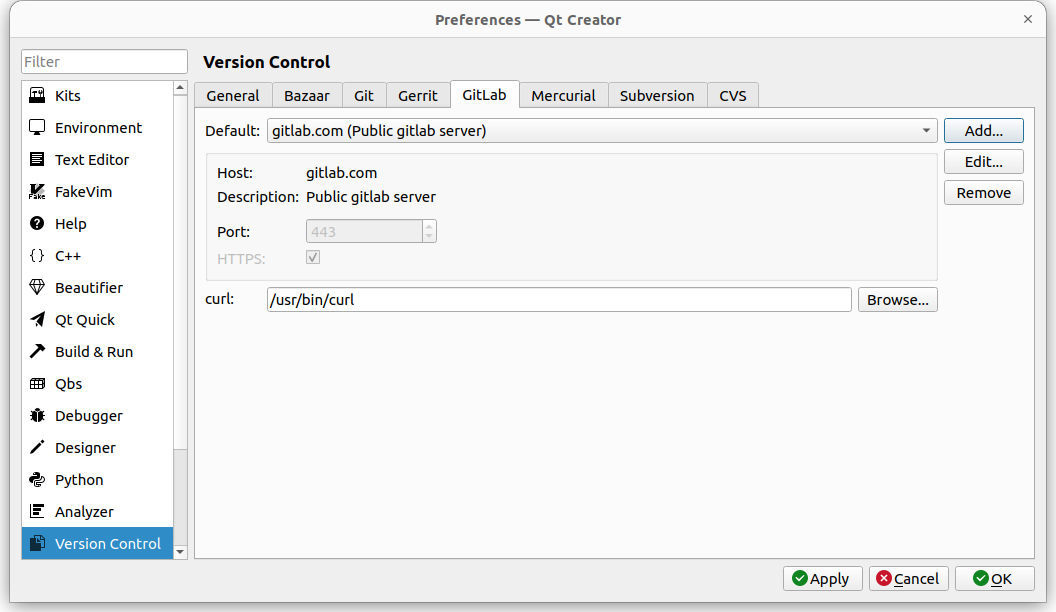Click the FakeVim icon in sidebar

coord(37,192)
